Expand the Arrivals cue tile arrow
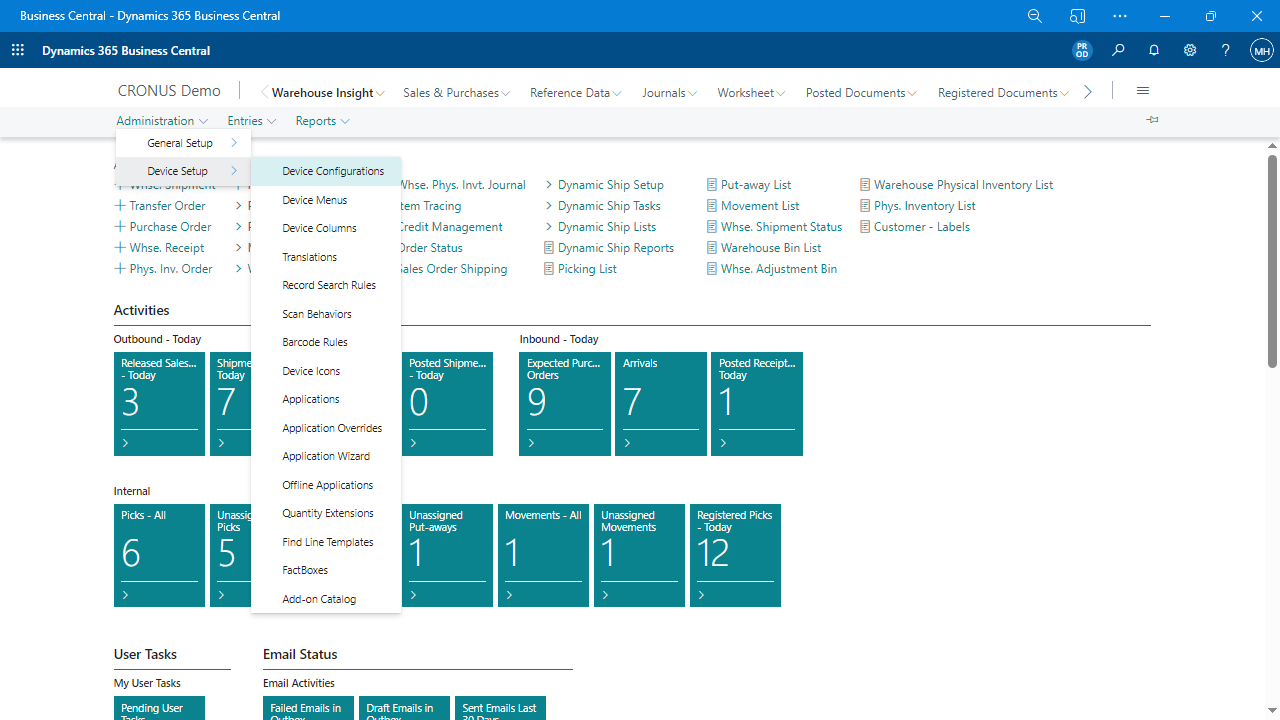Image resolution: width=1280 pixels, height=720 pixels. [627, 442]
